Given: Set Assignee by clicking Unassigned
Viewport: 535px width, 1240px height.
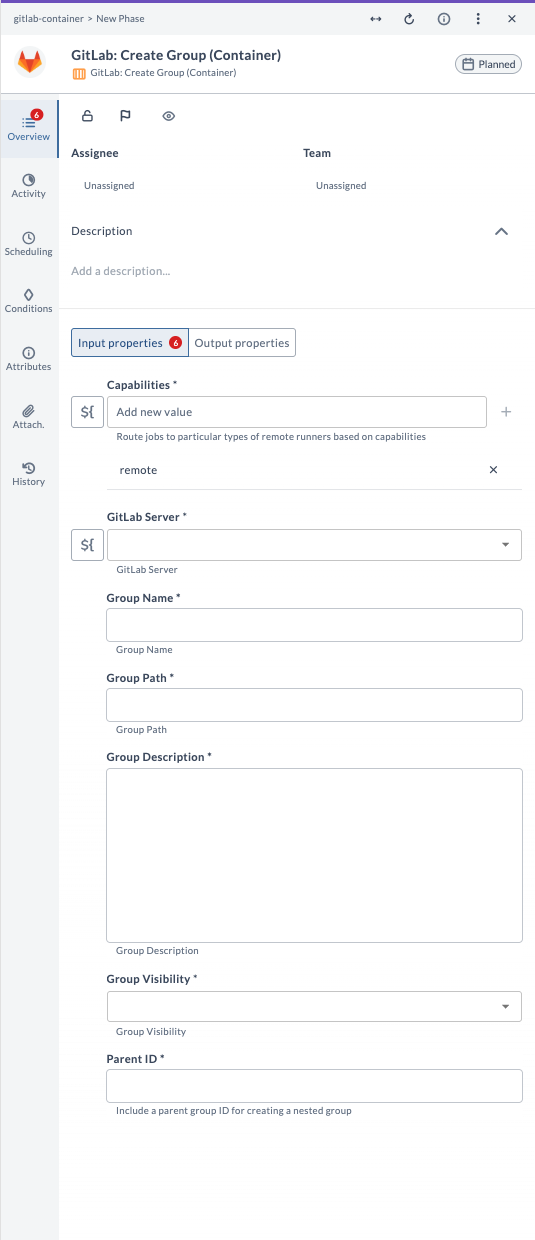Looking at the screenshot, I should click(x=109, y=186).
